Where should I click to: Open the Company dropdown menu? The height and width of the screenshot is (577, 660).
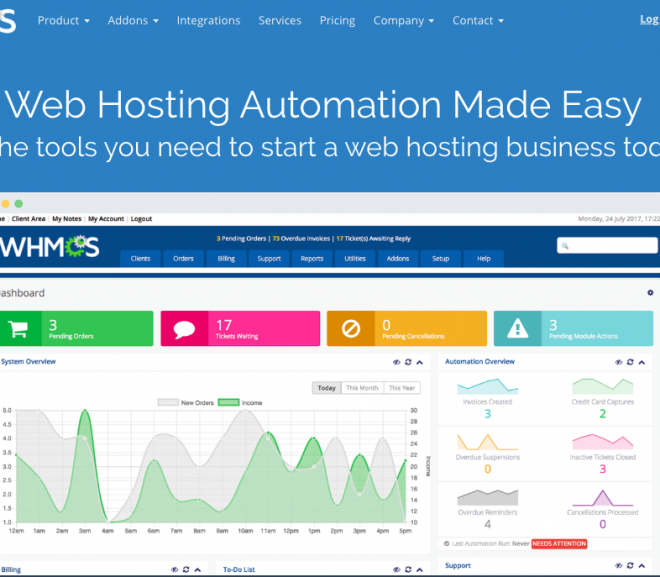pos(404,21)
